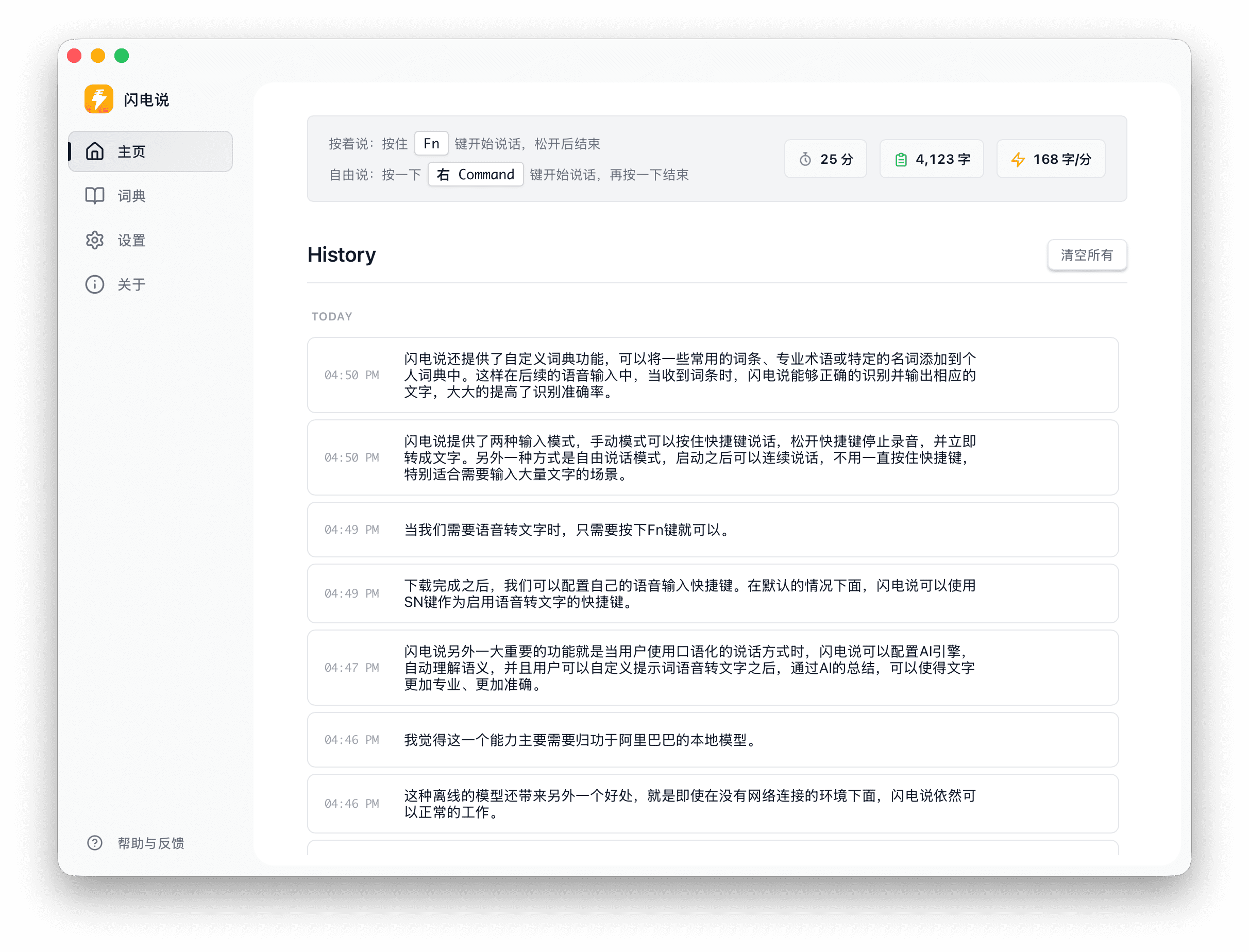Click the info circle icon for 关于
The height and width of the screenshot is (952, 1249).
pos(95,284)
